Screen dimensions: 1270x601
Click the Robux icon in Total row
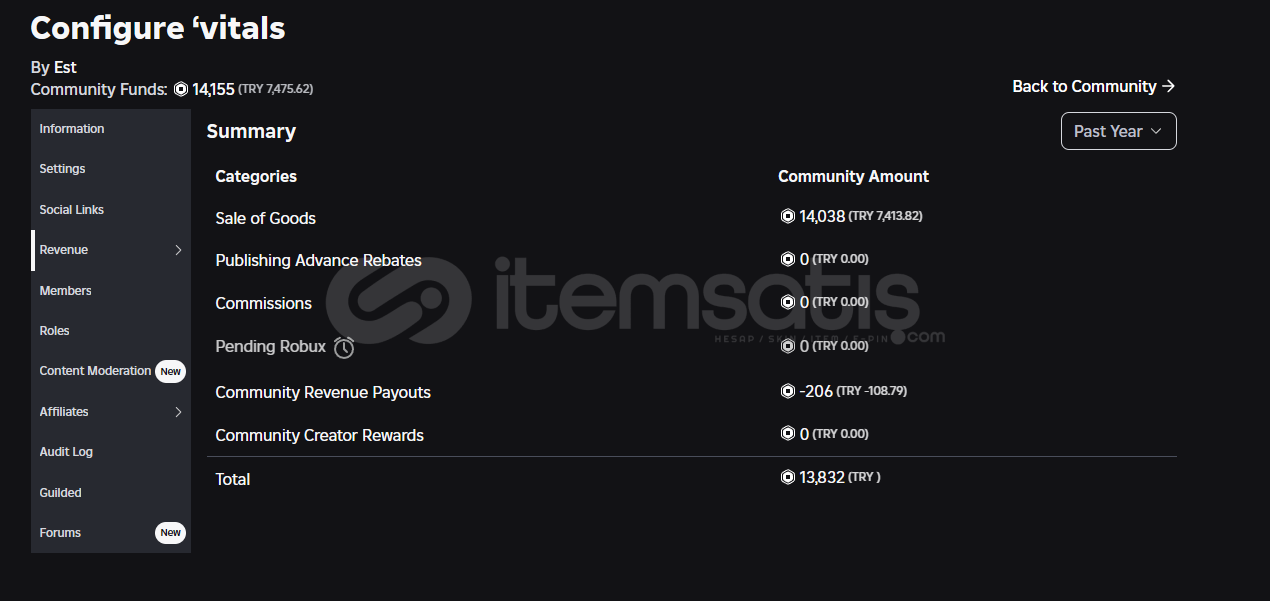click(x=787, y=477)
